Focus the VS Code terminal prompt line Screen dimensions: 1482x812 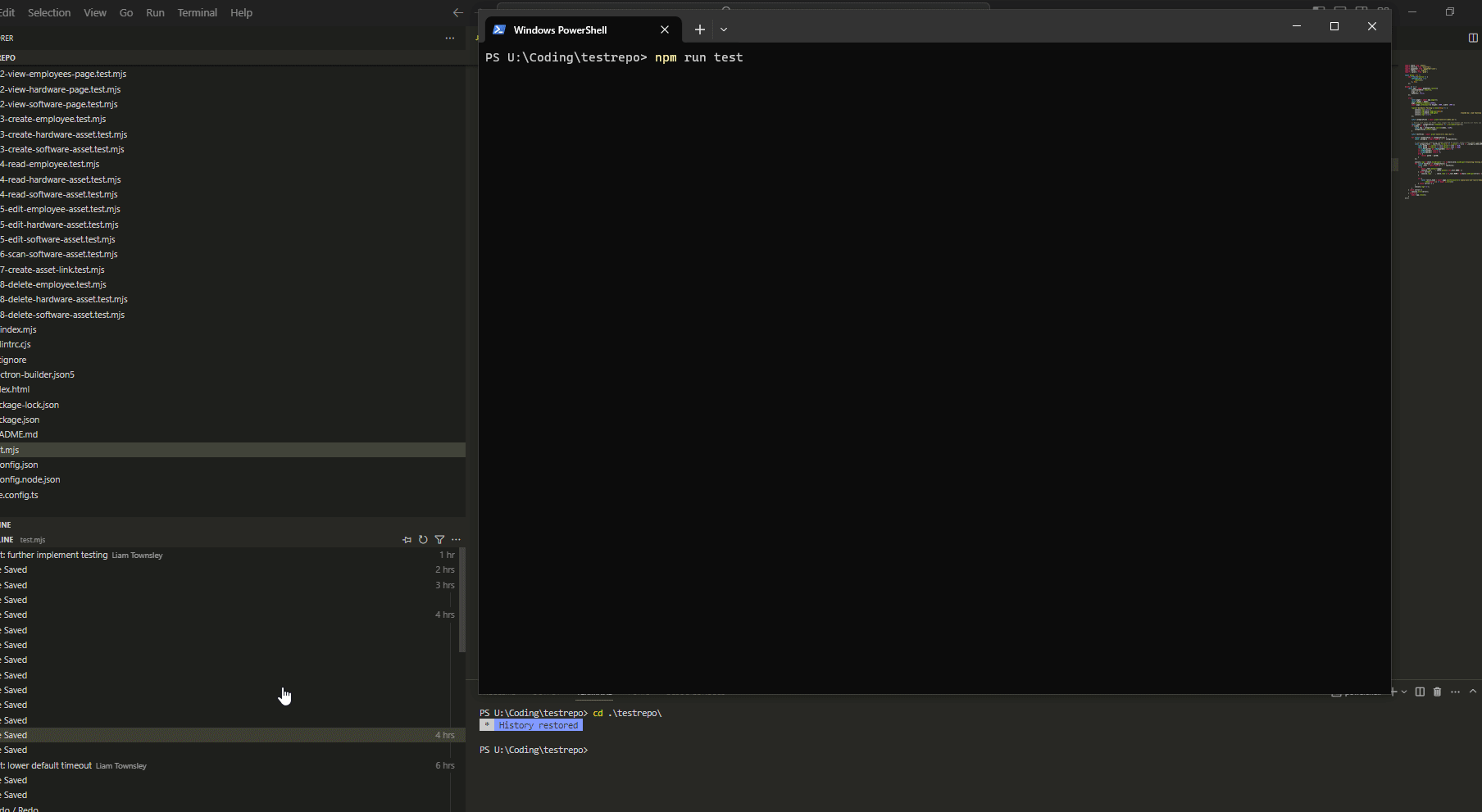534,750
